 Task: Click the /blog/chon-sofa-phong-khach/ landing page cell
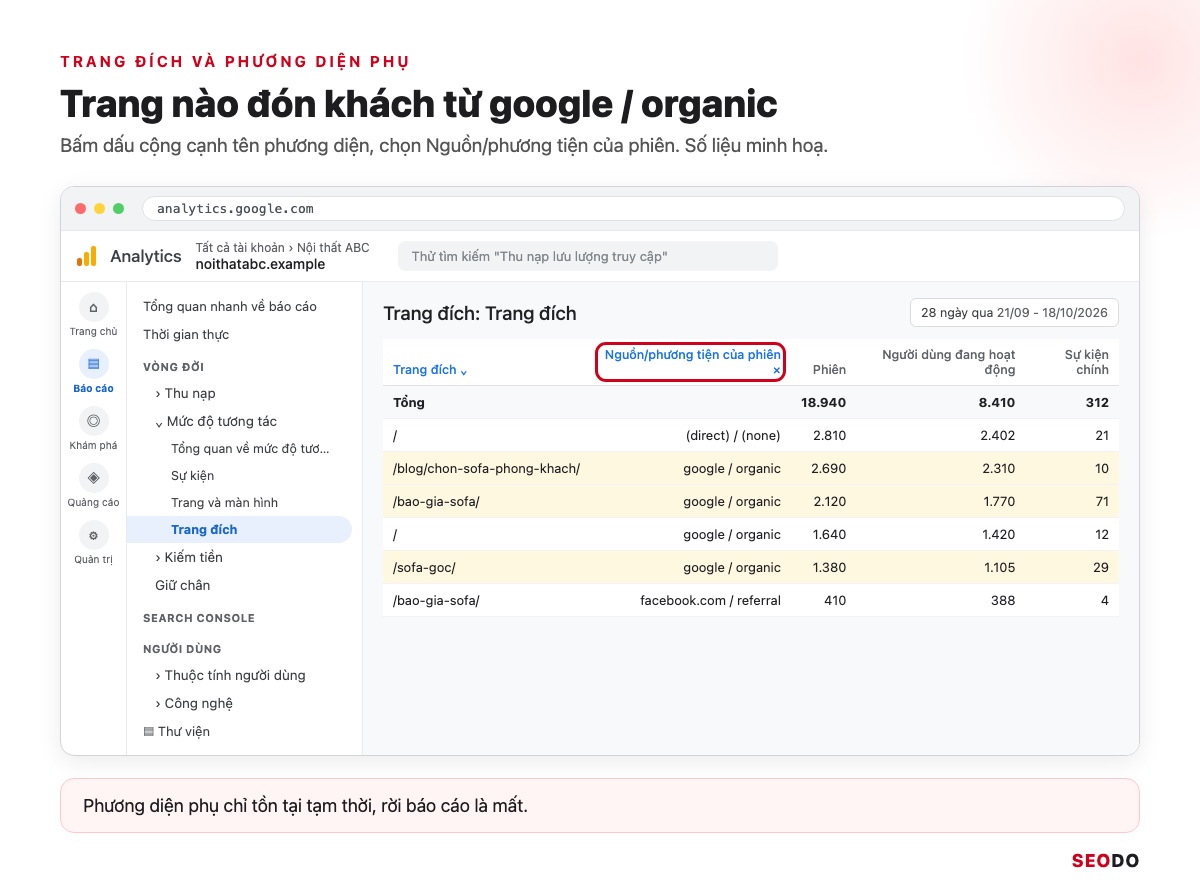click(487, 468)
